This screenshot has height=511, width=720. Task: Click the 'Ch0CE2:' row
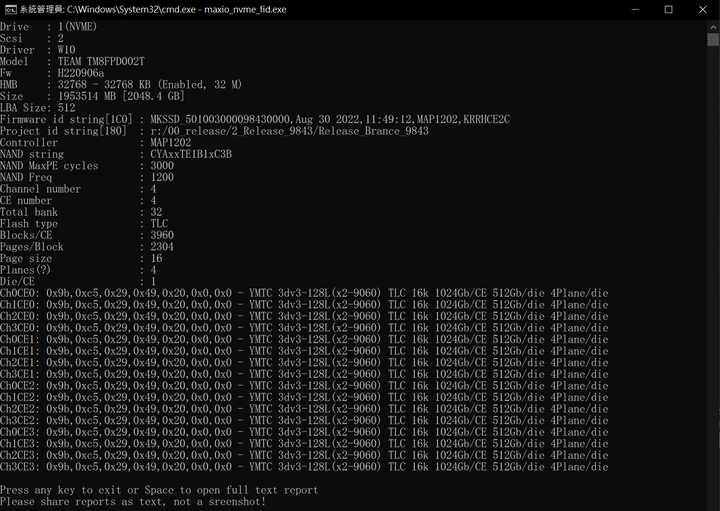[304, 386]
